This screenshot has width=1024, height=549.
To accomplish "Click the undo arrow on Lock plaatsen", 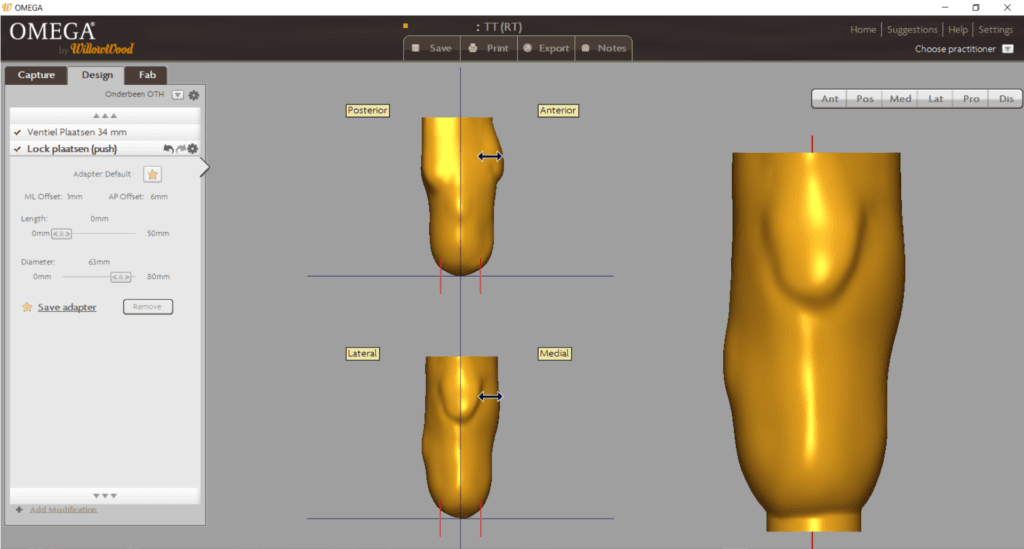I will [168, 149].
